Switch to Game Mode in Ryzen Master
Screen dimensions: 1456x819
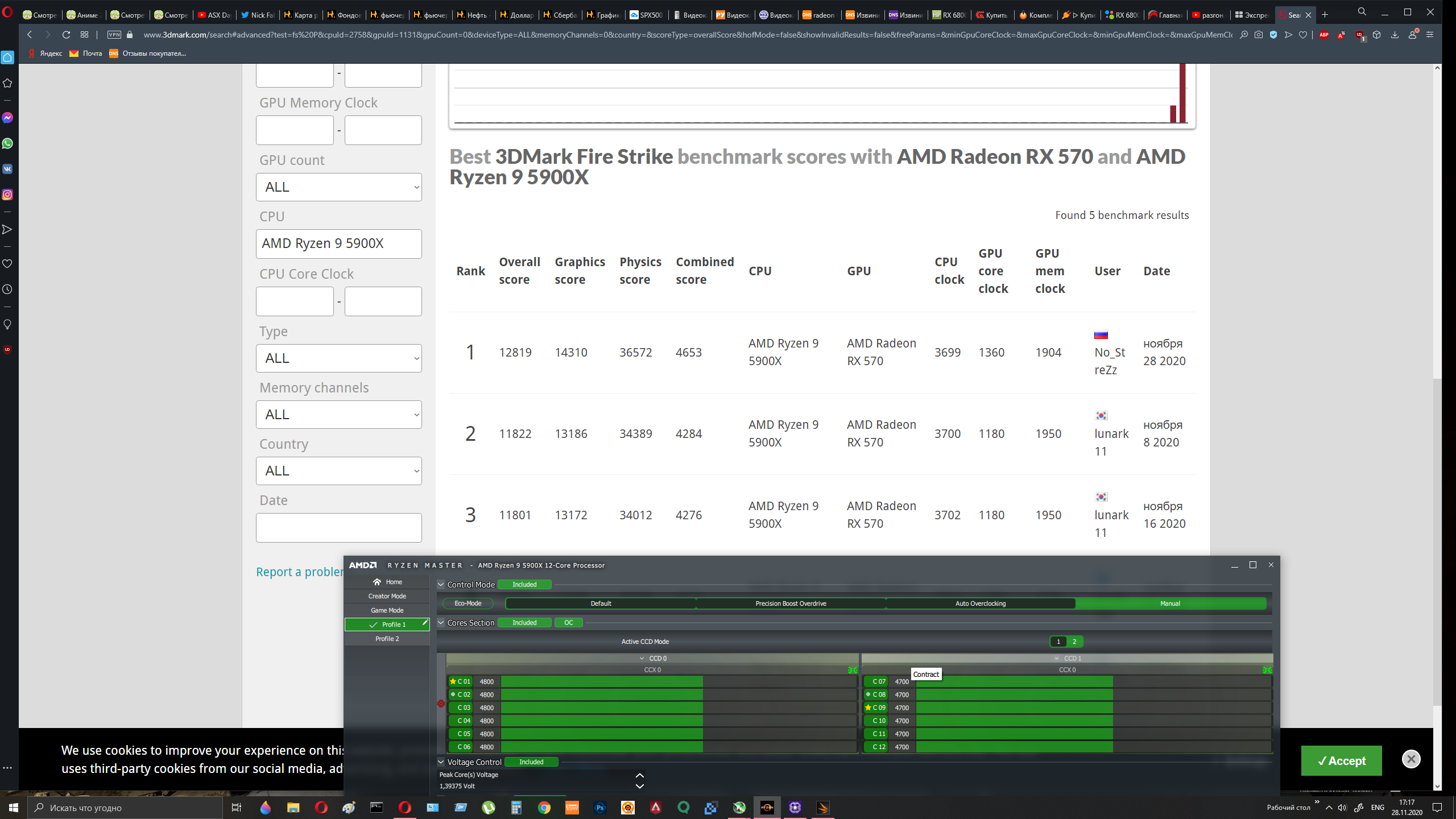tap(387, 610)
